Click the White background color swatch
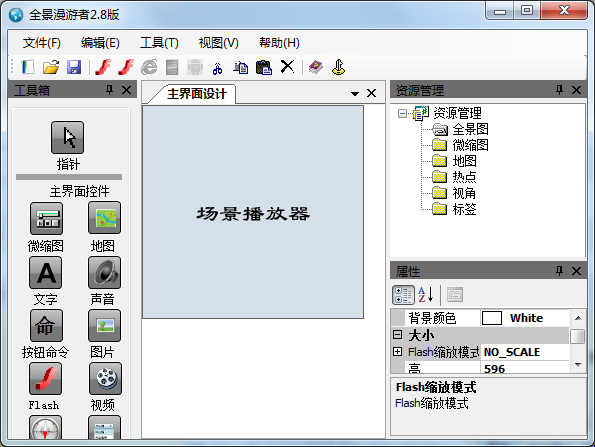 (x=492, y=318)
